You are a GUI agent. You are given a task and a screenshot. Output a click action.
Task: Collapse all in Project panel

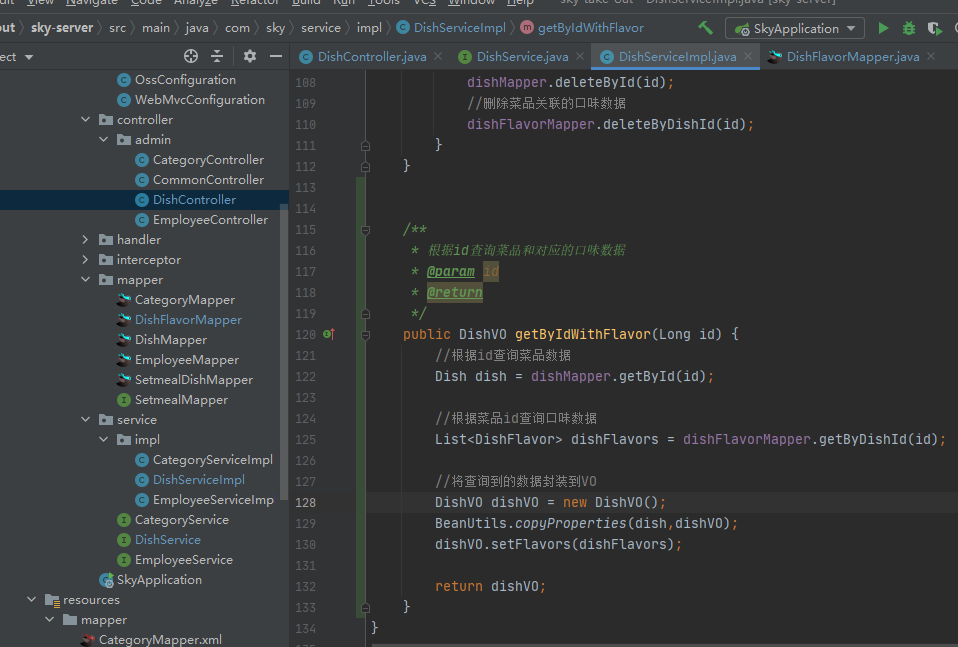click(218, 56)
